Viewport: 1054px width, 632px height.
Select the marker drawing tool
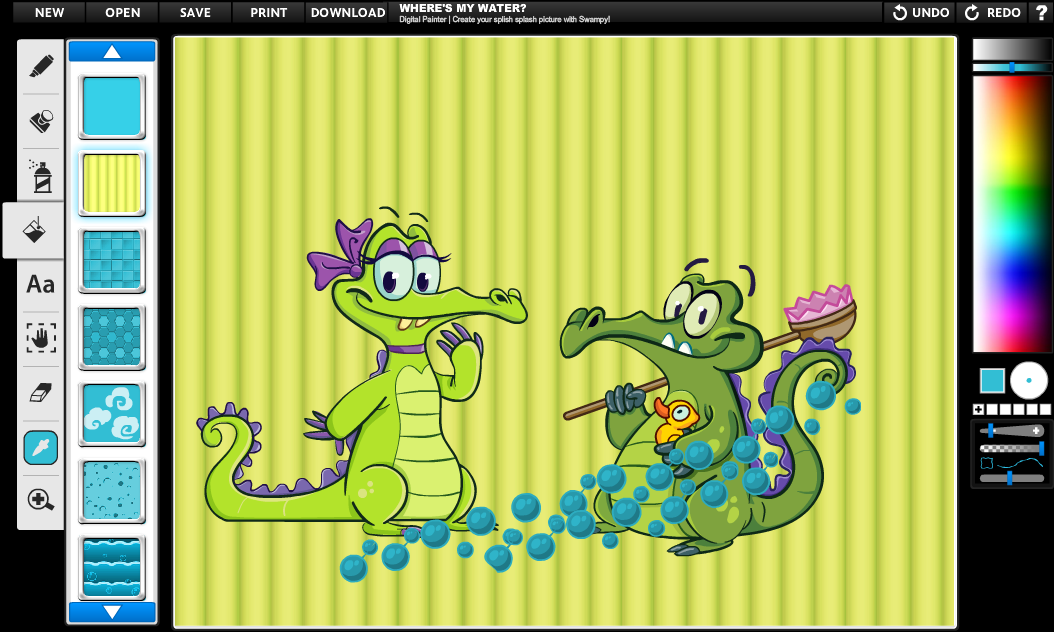41,66
